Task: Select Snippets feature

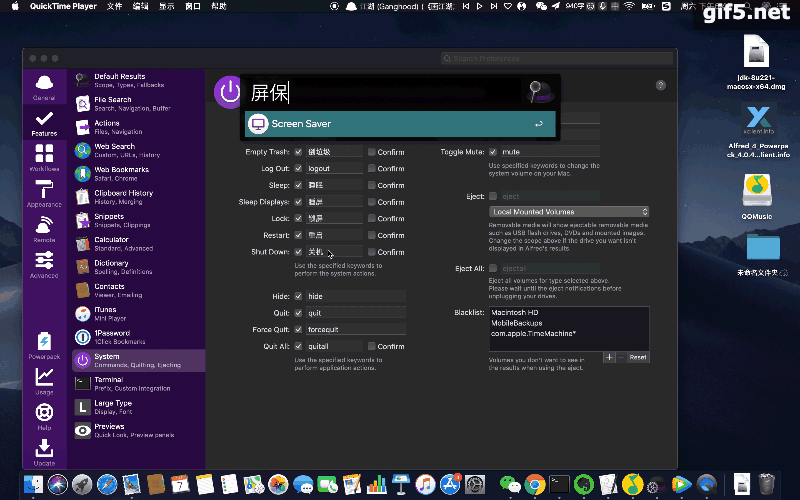Action: tap(138, 220)
